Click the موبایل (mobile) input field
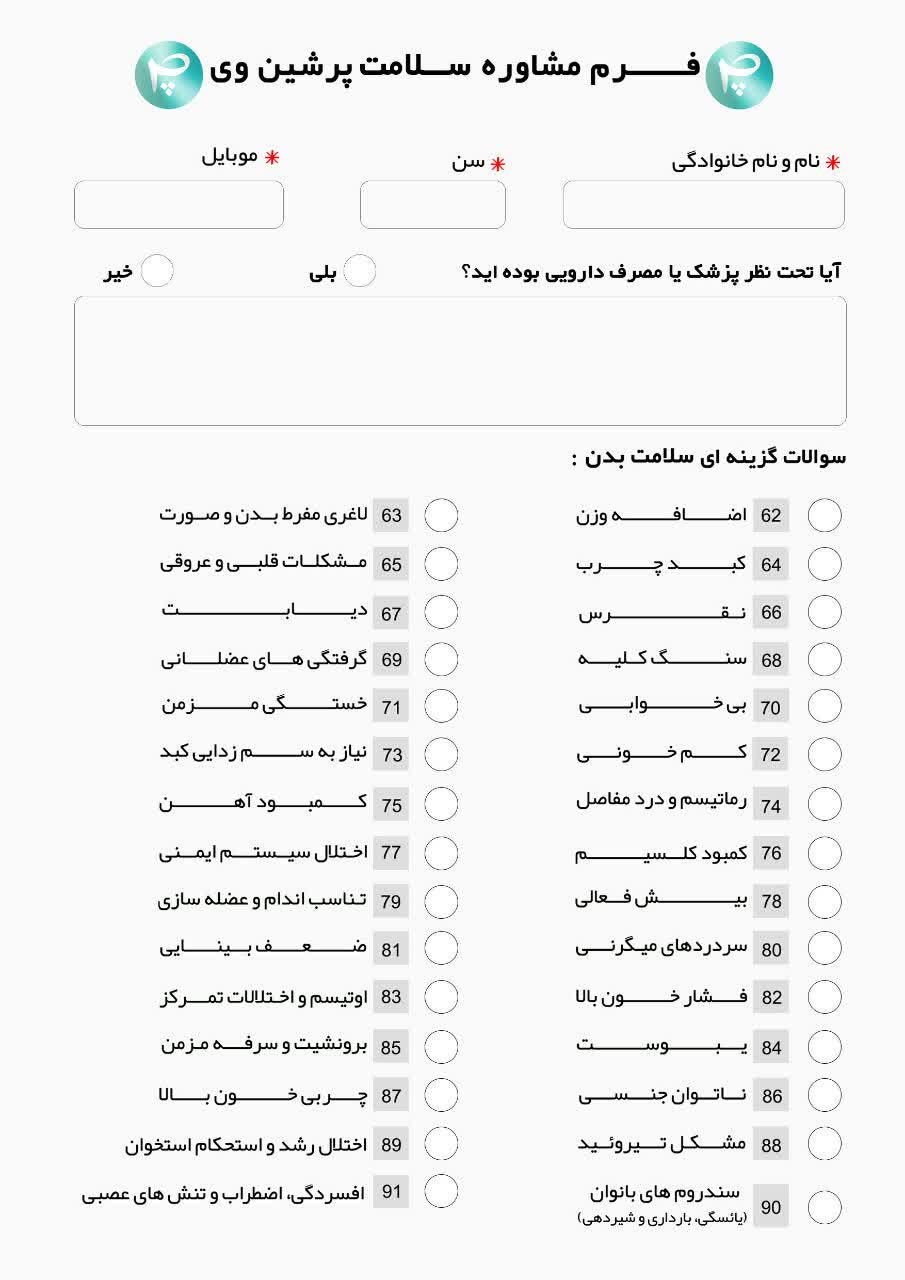This screenshot has width=905, height=1280. (179, 205)
